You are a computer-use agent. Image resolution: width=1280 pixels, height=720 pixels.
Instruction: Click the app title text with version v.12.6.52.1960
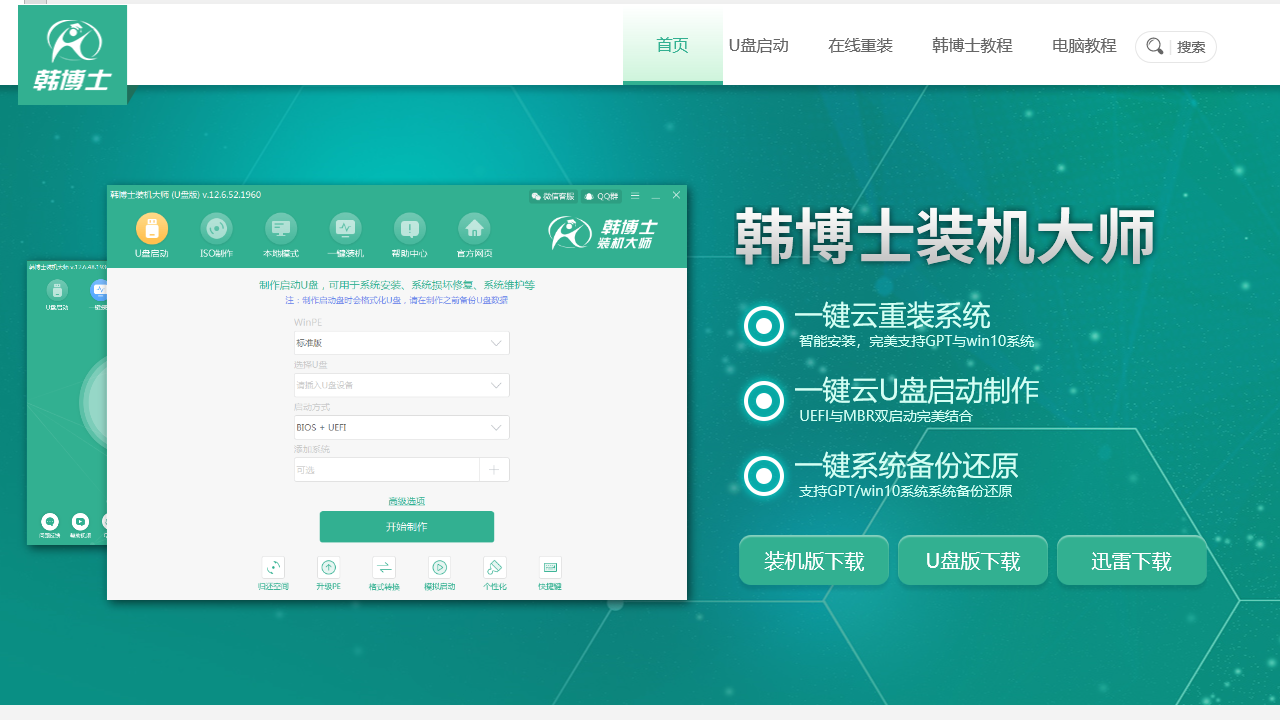tap(186, 195)
